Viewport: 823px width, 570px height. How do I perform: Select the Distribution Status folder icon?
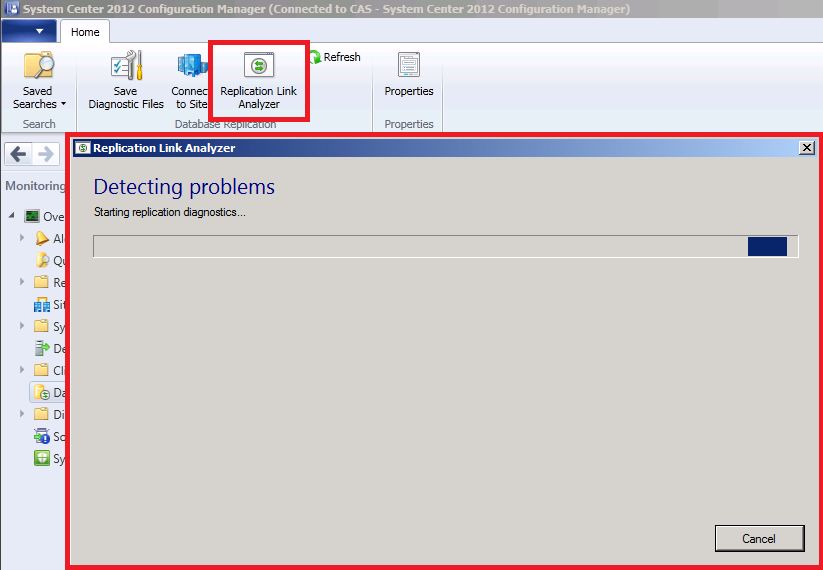(x=41, y=415)
